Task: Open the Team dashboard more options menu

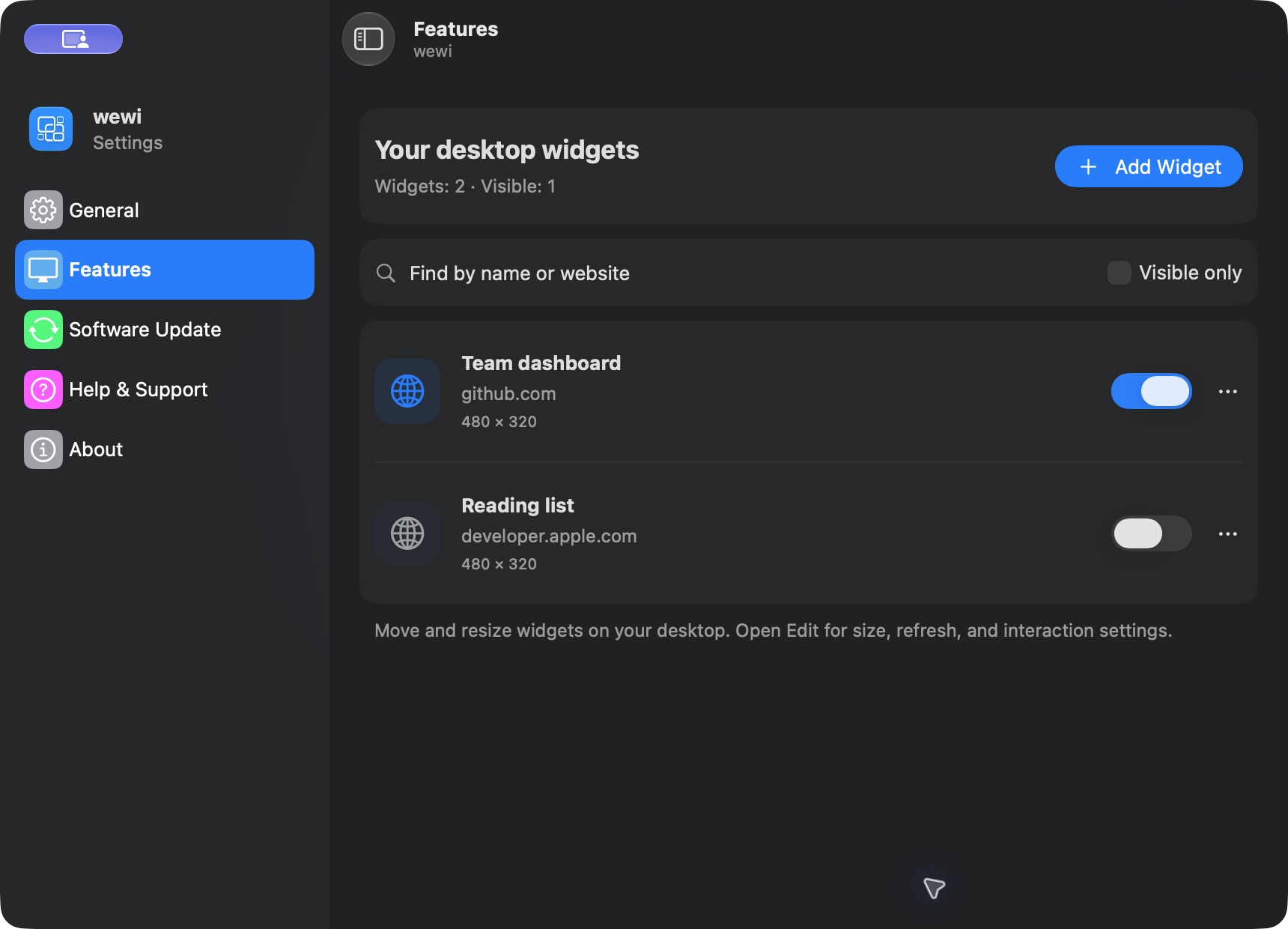Action: (x=1228, y=391)
